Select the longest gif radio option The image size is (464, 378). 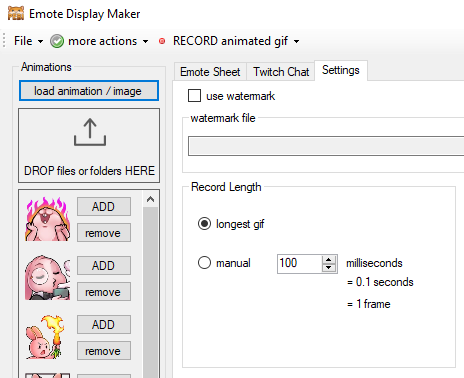click(204, 224)
